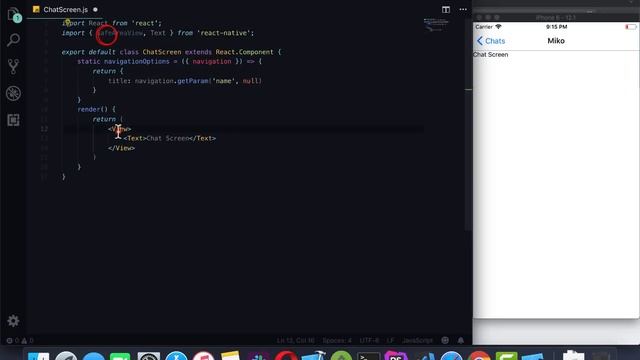The width and height of the screenshot is (640, 360).
Task: Open the notifications bell
Action: click(x=461, y=340)
